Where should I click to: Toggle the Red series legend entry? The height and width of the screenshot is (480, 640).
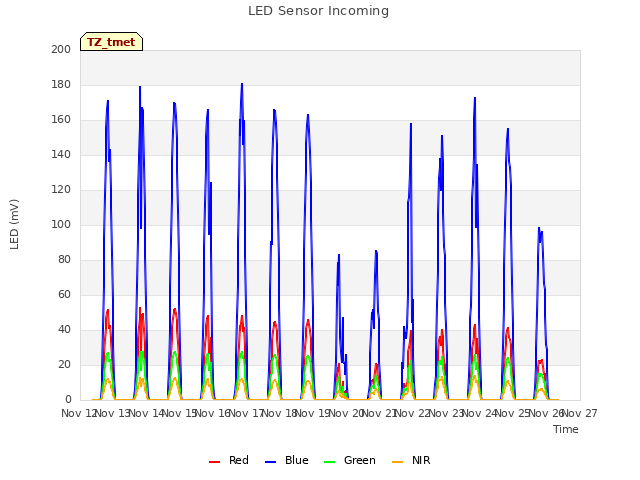point(229,460)
